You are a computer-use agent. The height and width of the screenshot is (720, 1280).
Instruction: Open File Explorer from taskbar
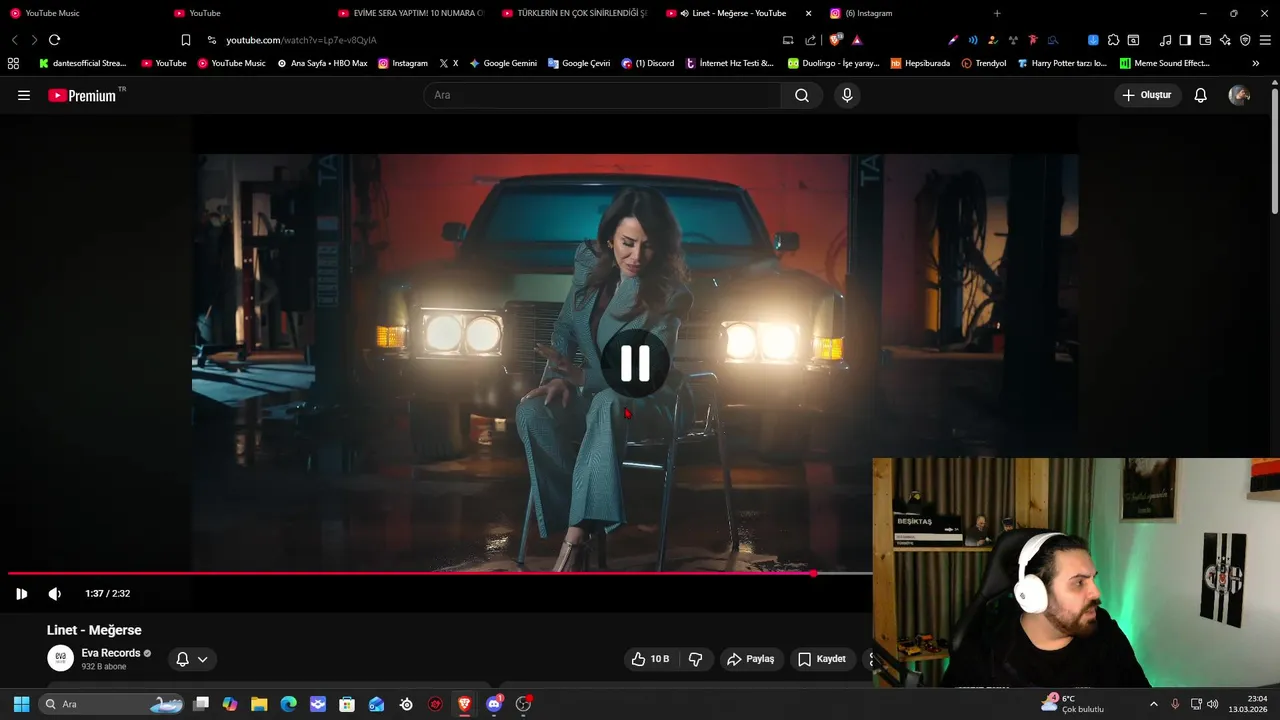point(259,704)
